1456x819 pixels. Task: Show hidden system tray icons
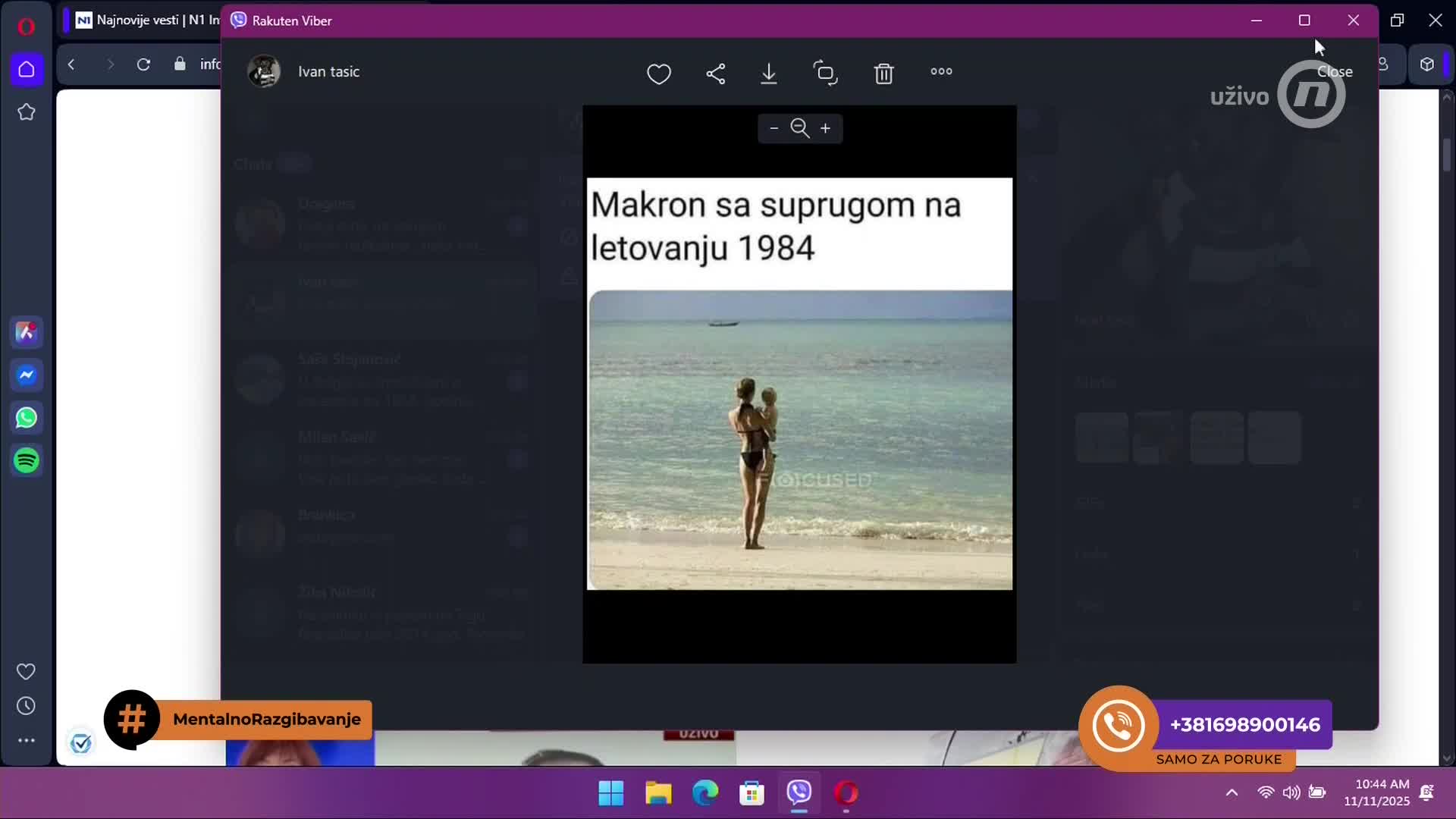(1232, 792)
